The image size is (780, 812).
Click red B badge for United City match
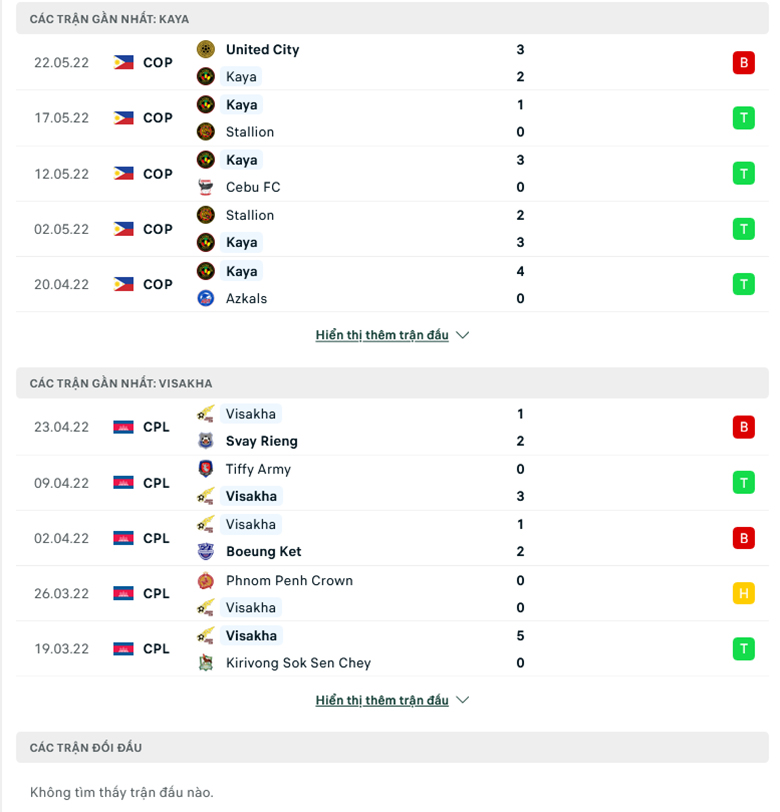point(743,63)
